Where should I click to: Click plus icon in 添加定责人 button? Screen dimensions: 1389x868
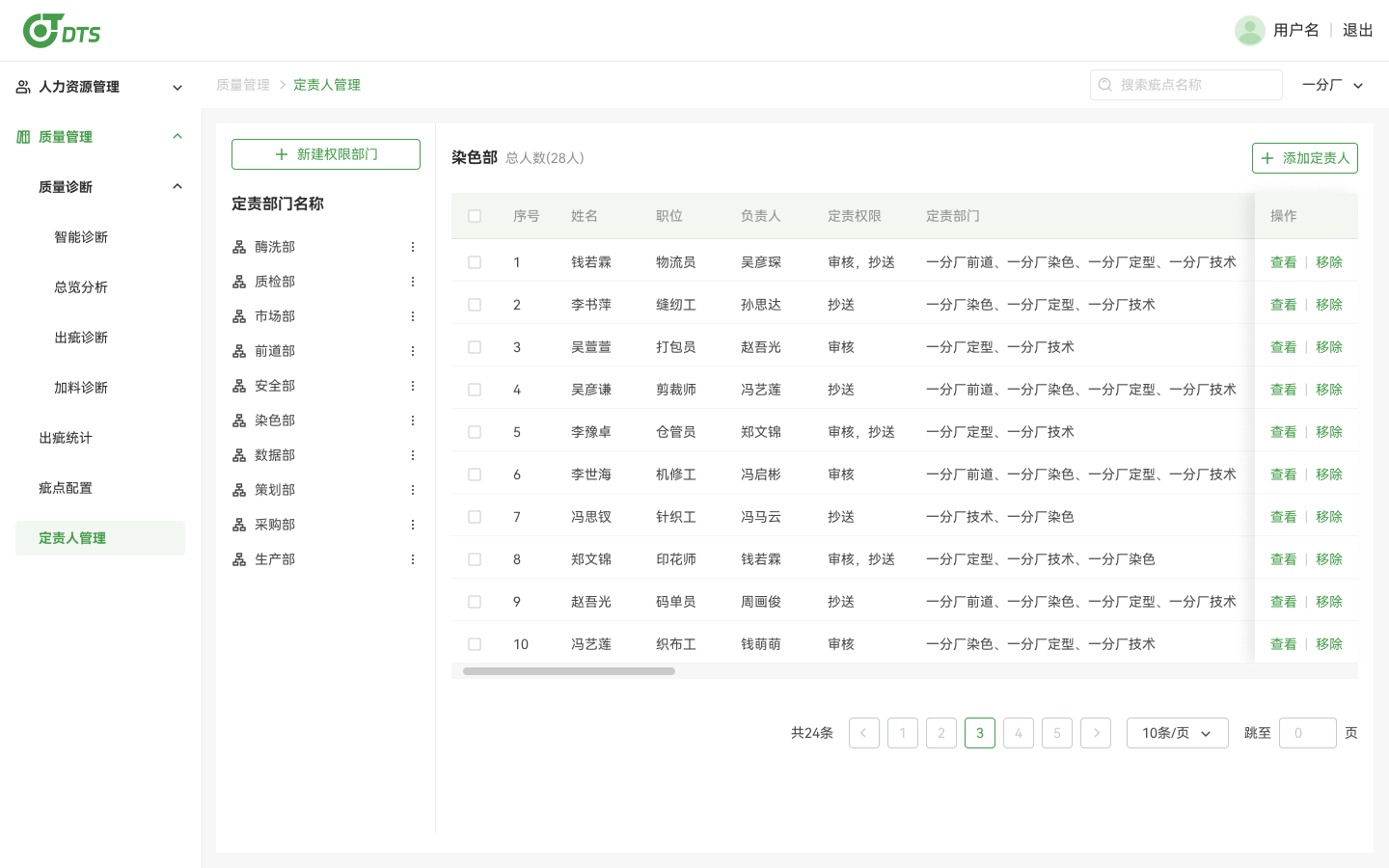[x=1267, y=158]
